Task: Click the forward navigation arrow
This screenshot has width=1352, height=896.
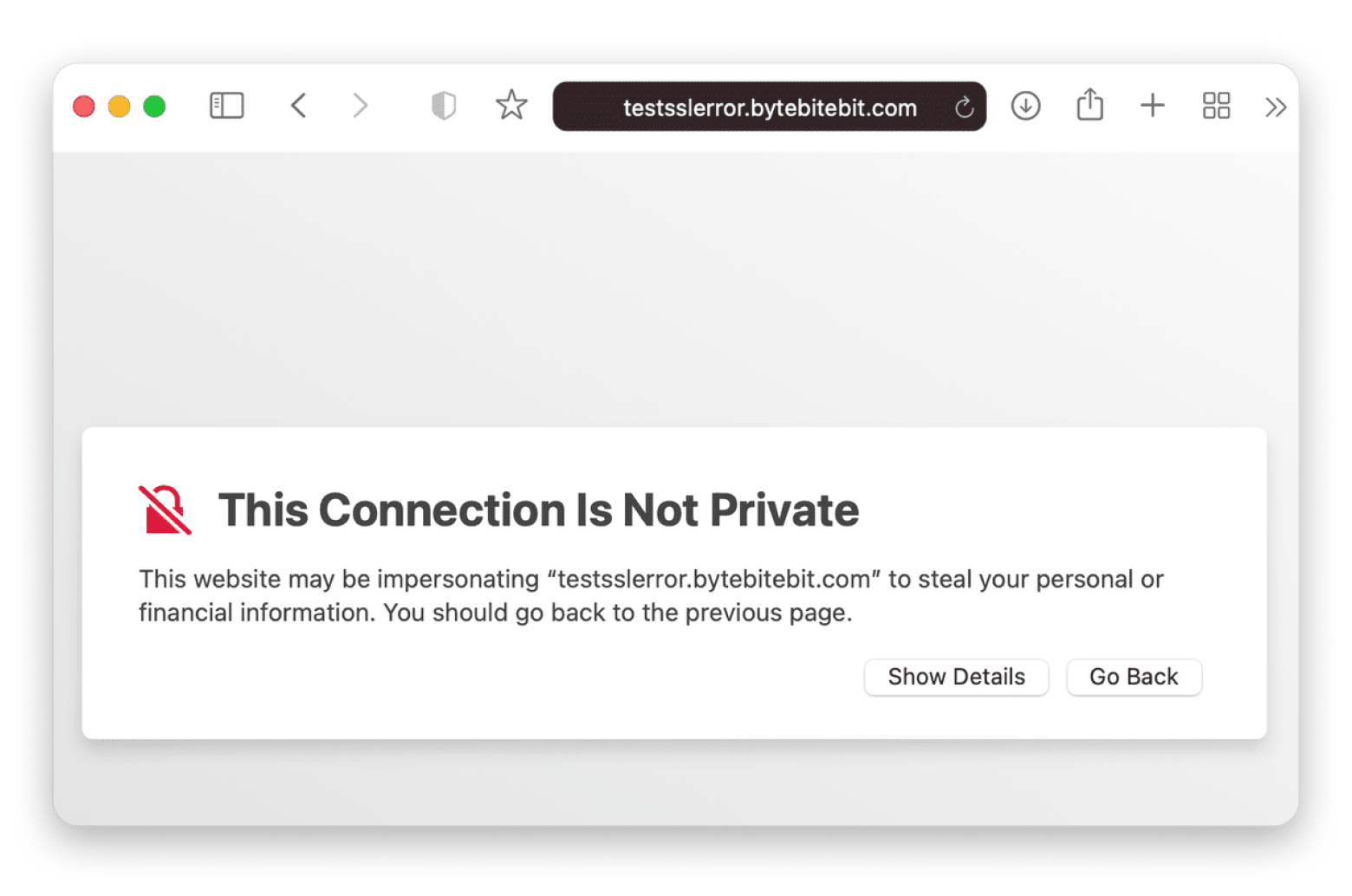Action: [361, 107]
